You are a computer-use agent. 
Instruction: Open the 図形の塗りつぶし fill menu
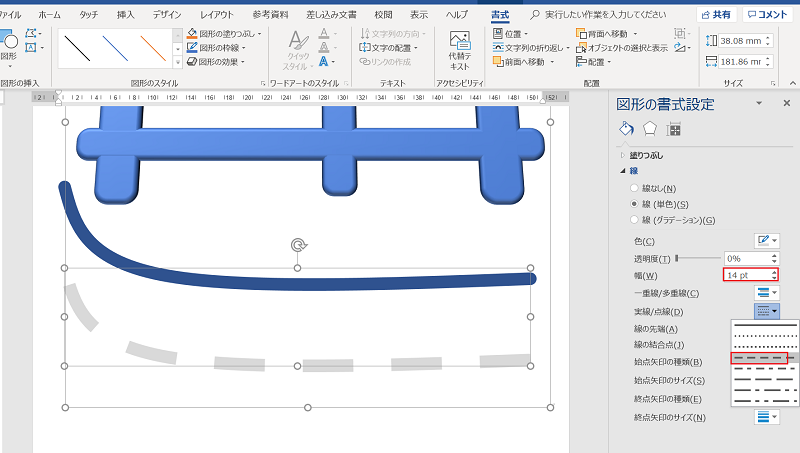[224, 34]
